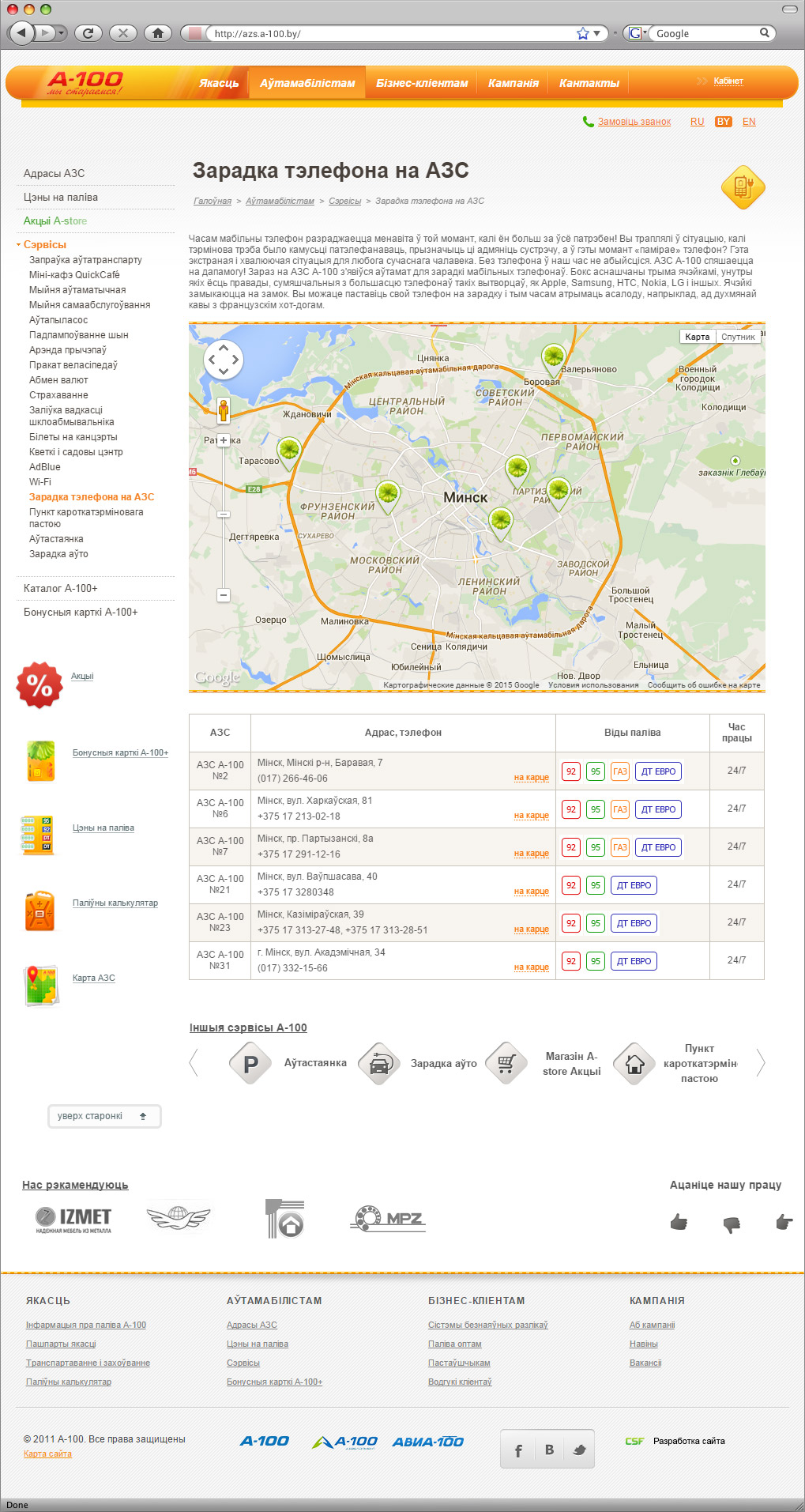
Task: Open Карта сайта footer link
Action: (x=47, y=1454)
